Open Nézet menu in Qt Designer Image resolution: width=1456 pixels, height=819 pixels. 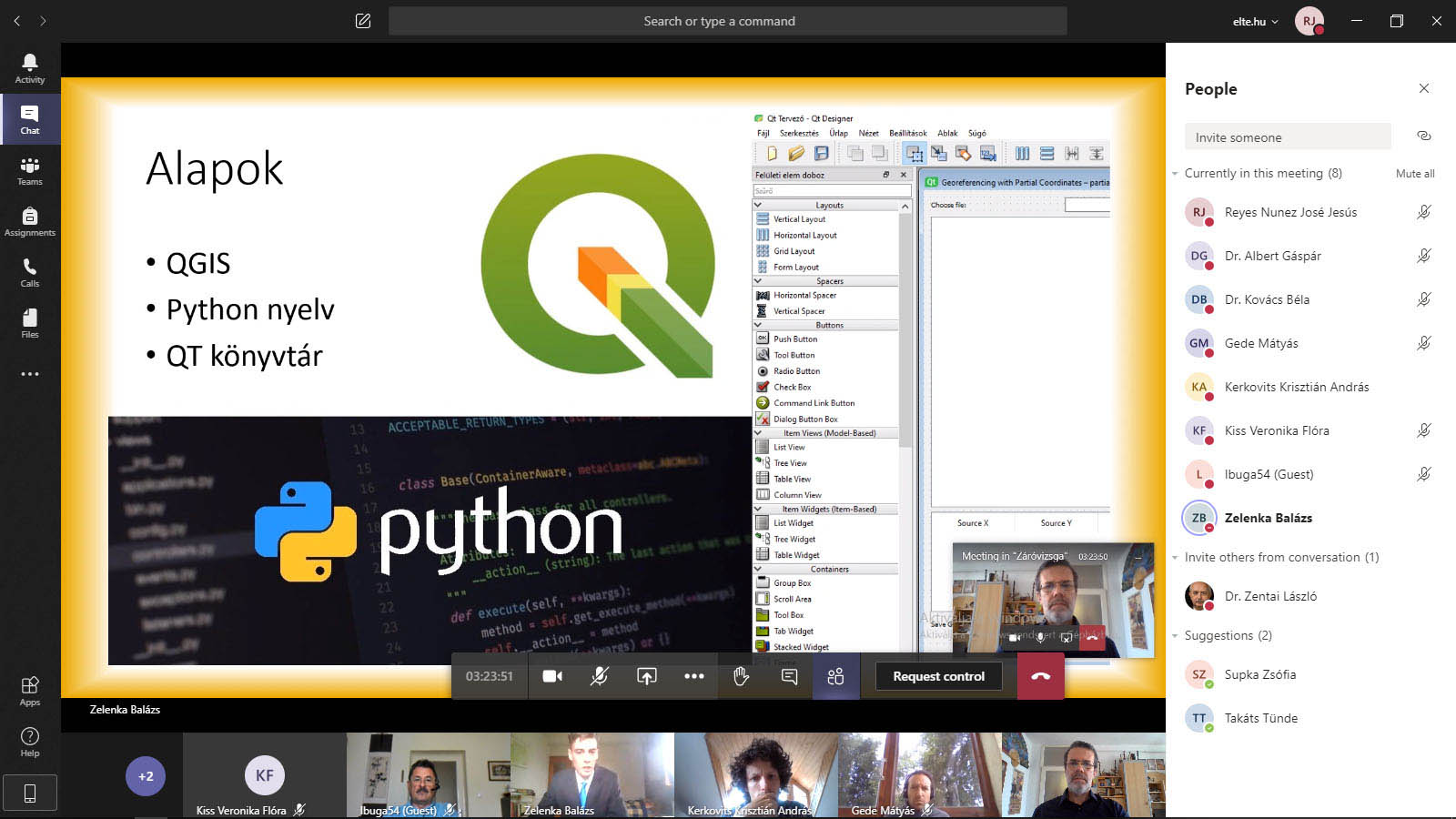[x=868, y=133]
